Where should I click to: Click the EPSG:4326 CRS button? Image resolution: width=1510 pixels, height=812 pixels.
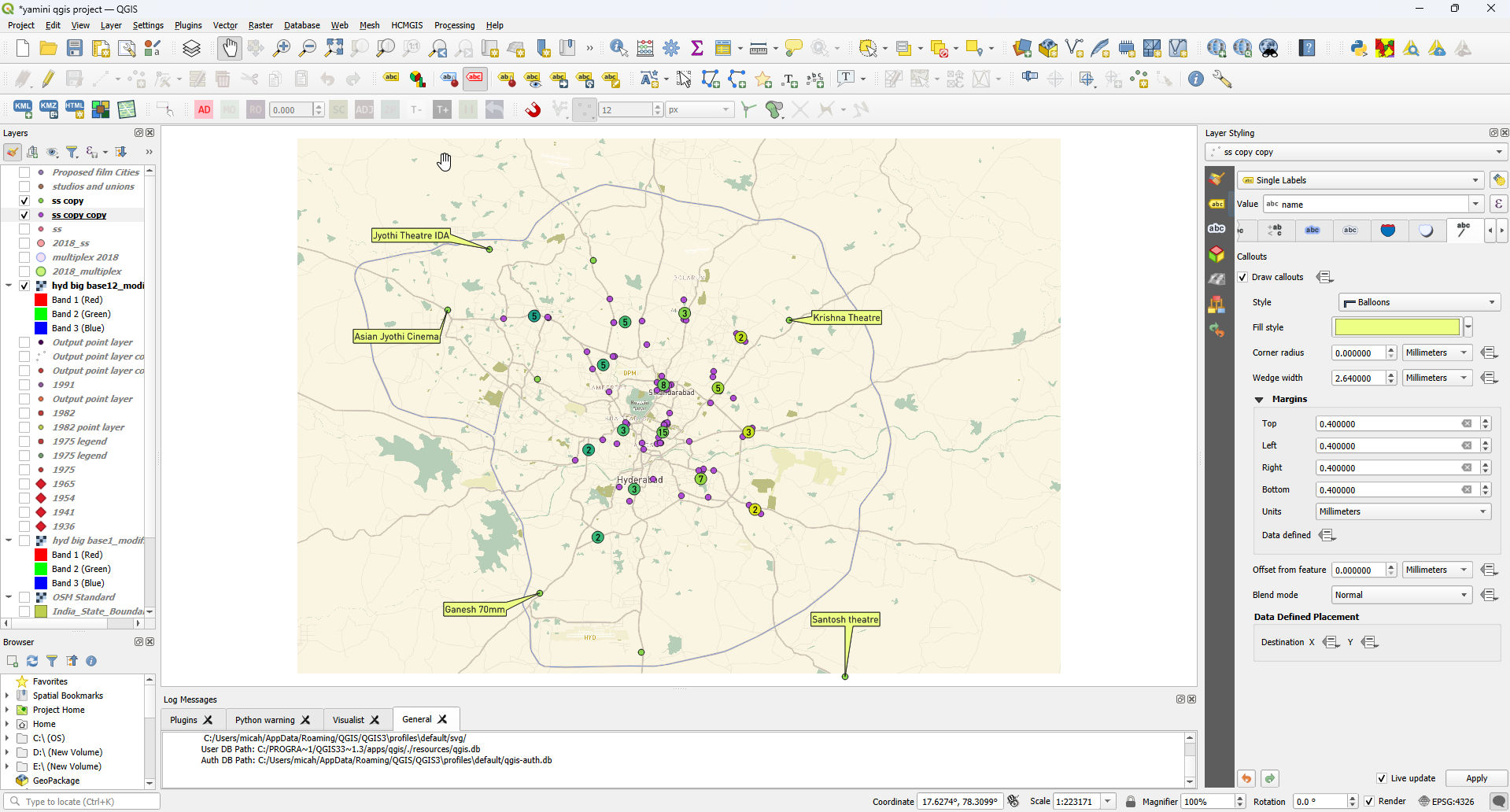coord(1446,802)
